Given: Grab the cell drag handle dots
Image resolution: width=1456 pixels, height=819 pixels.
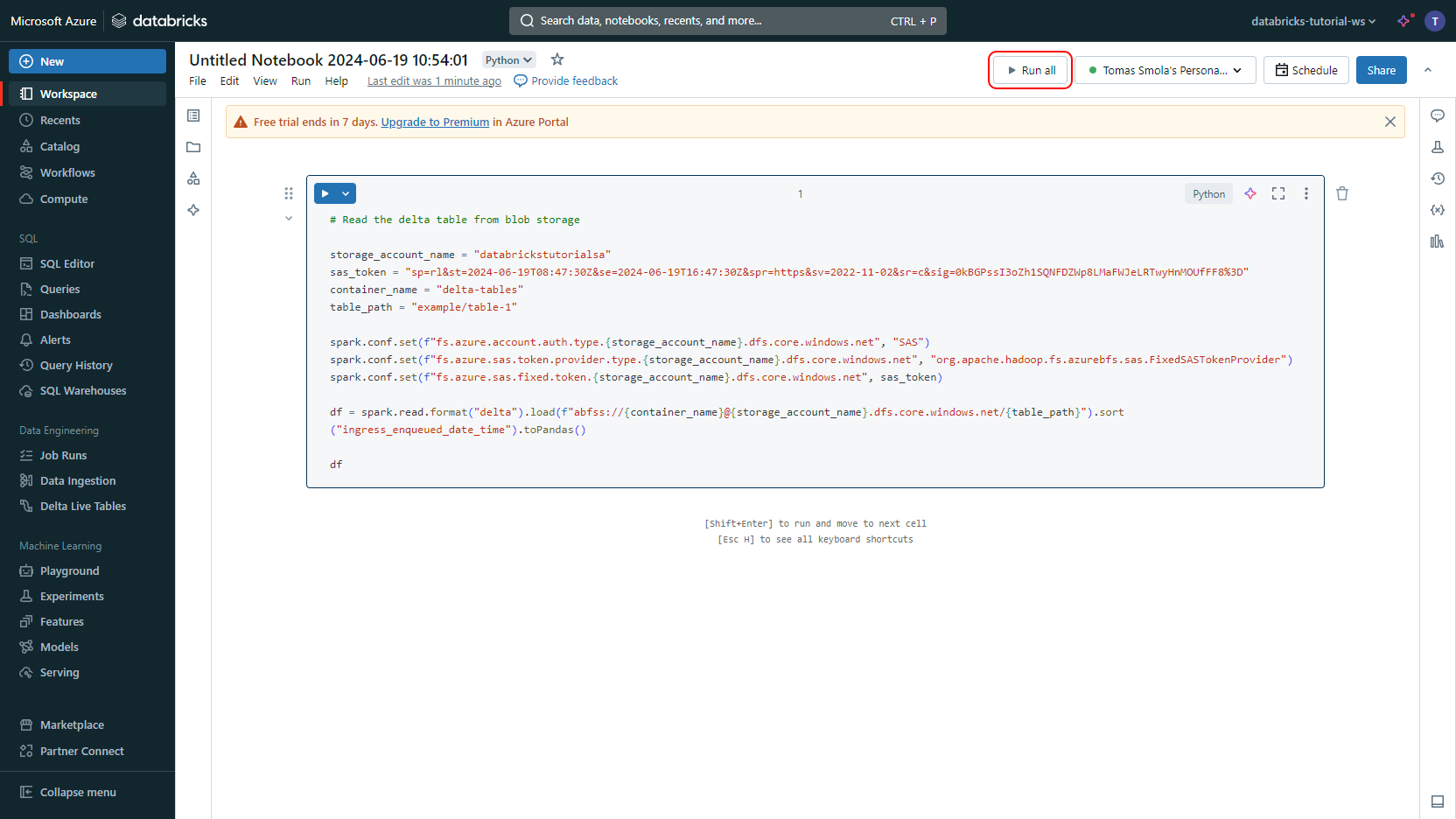Looking at the screenshot, I should pyautogui.click(x=289, y=193).
